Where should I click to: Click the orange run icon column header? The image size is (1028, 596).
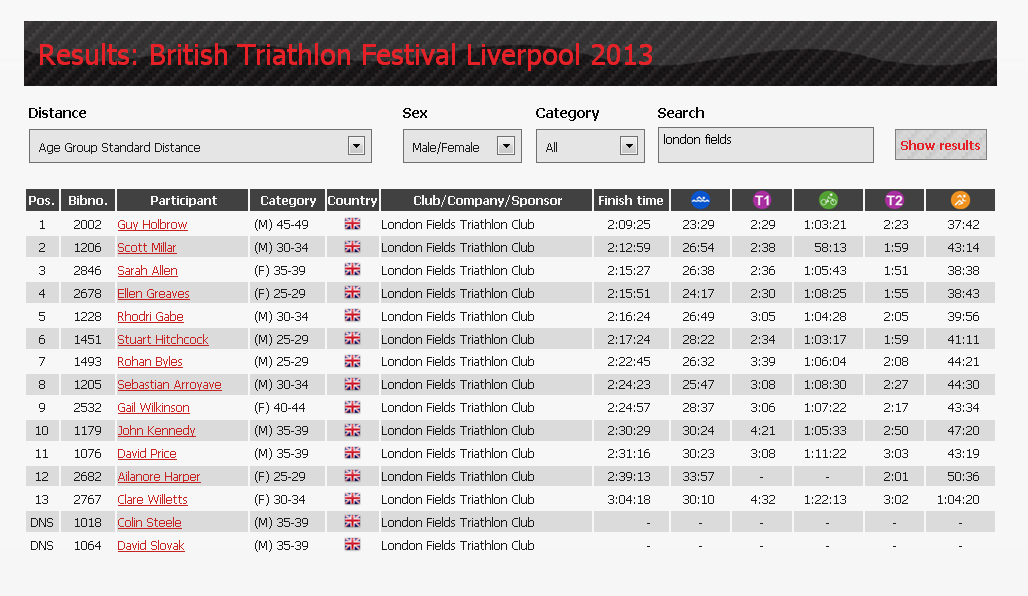point(960,200)
